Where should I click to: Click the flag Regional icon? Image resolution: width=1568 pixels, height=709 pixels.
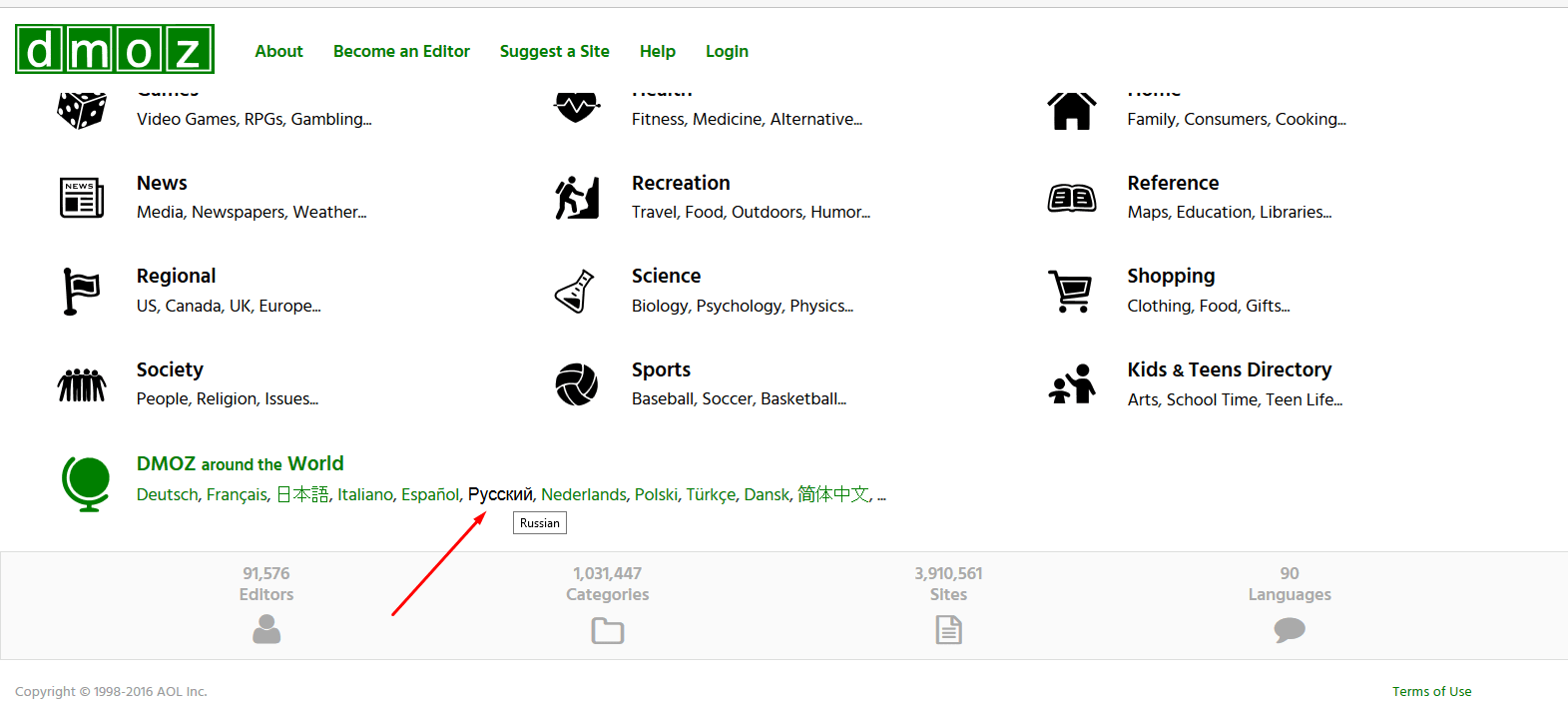[82, 292]
